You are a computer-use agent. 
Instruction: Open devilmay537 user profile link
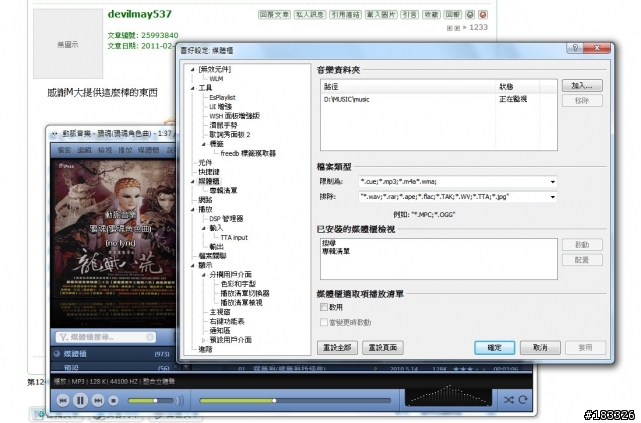point(139,14)
